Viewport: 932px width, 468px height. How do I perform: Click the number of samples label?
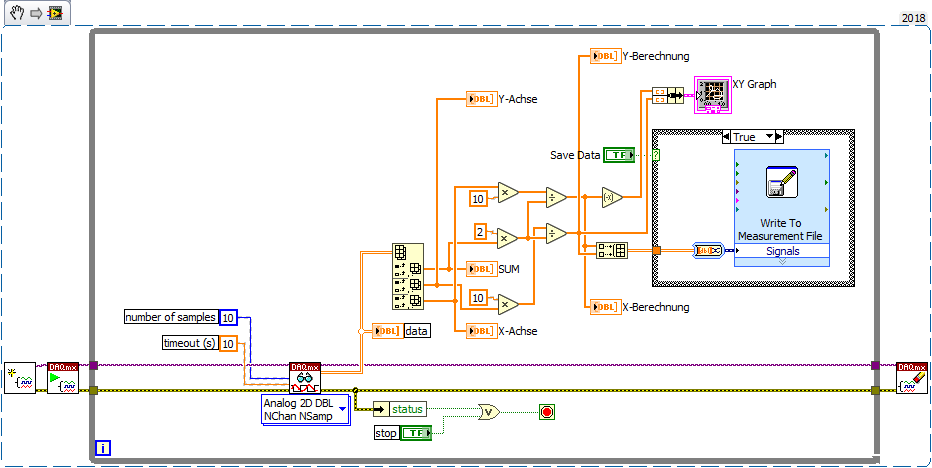[171, 317]
